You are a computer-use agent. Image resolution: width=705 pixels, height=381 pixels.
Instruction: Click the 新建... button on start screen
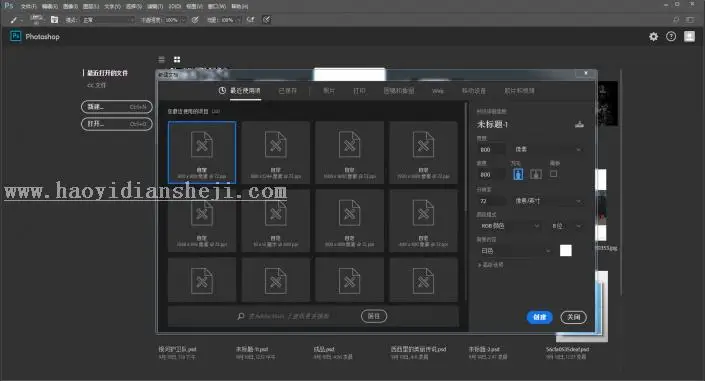[x=116, y=107]
